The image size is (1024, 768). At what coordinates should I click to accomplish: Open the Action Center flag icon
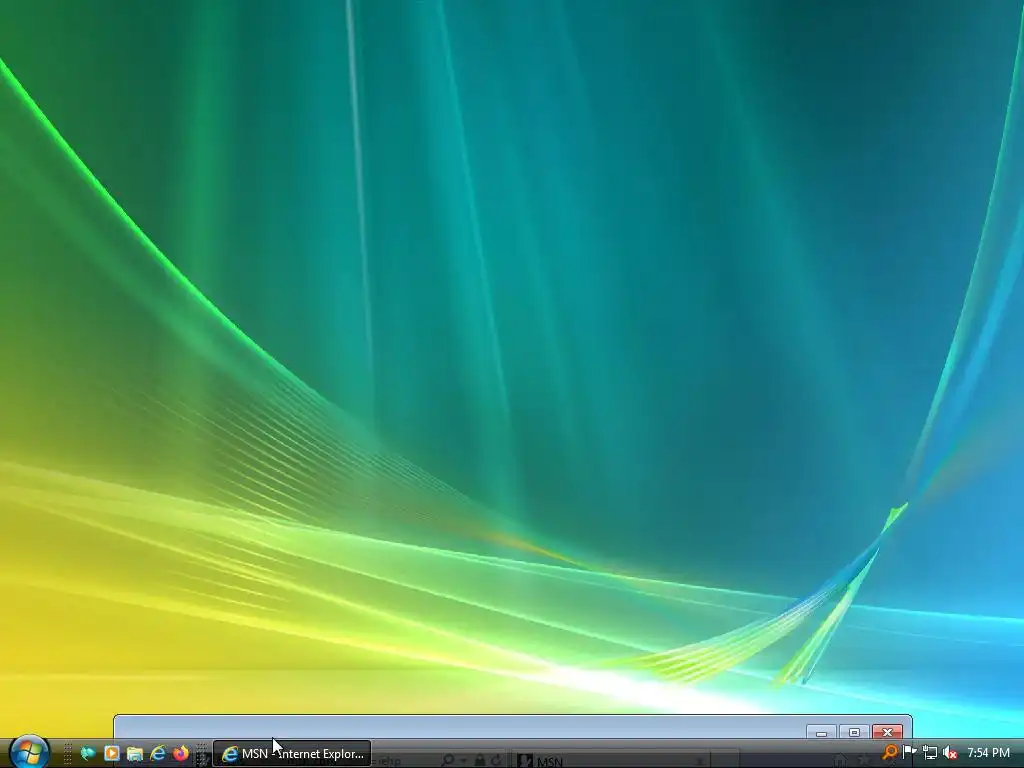click(x=909, y=753)
